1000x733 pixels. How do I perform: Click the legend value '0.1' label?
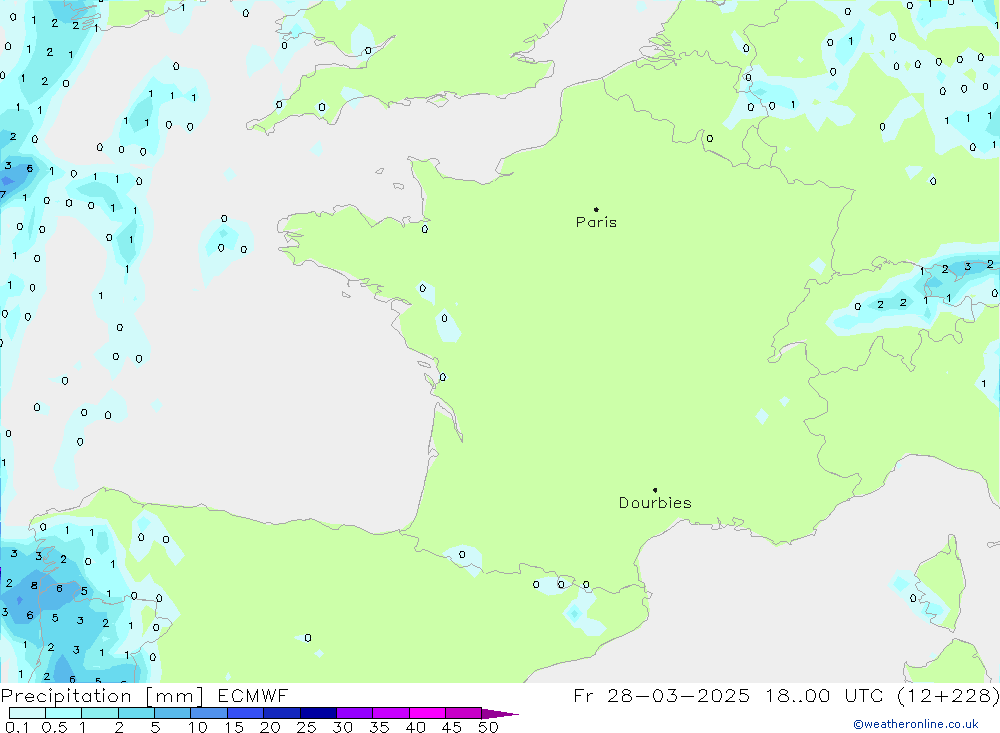coord(17,727)
